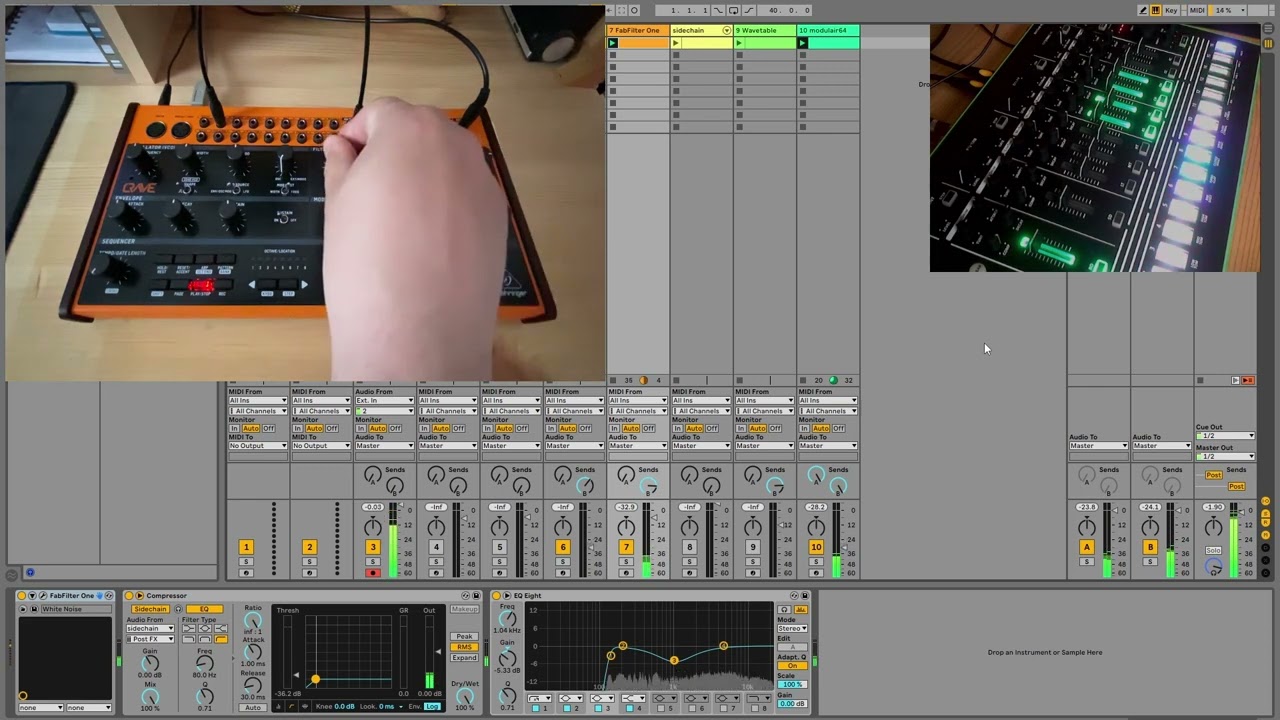Select the 7 FabFilter One track header
This screenshot has height=720, width=1280.
coord(638,30)
